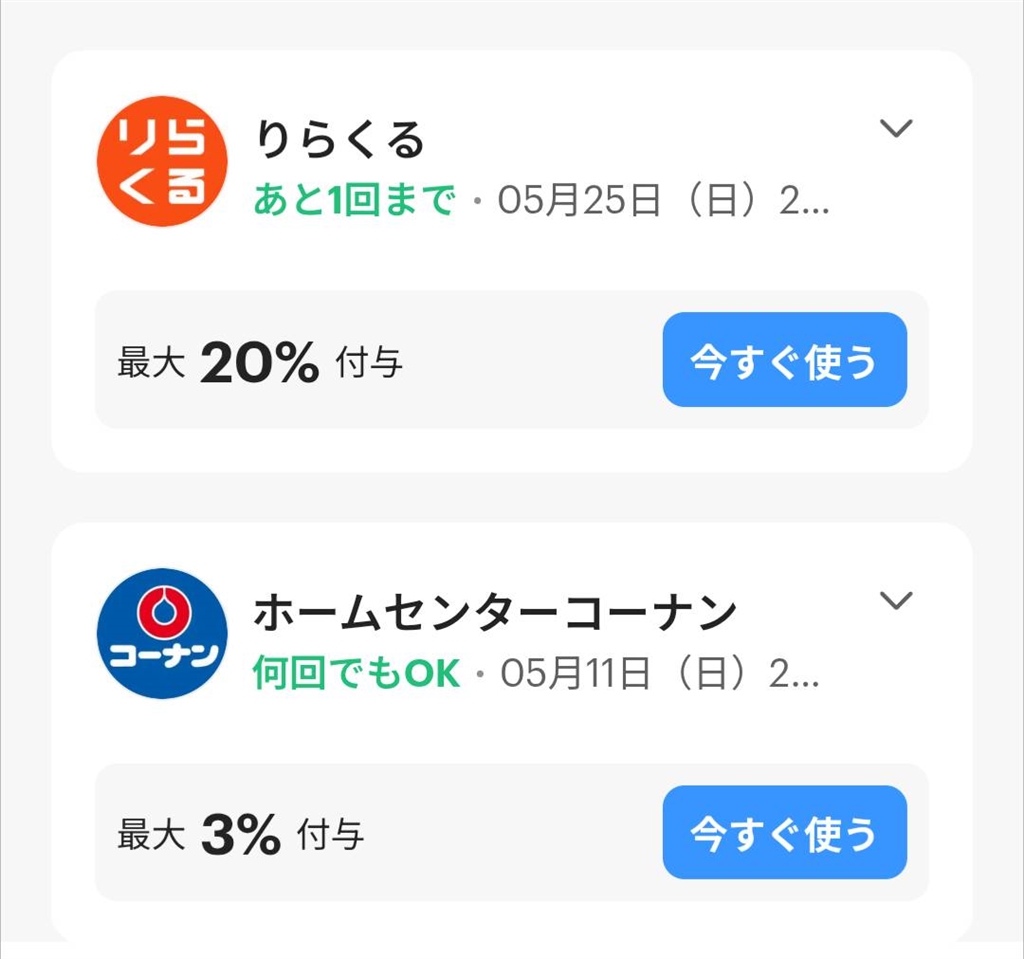Viewport: 1024px width, 959px height.
Task: Expand the りらくる coupon details chevron
Action: point(895,128)
